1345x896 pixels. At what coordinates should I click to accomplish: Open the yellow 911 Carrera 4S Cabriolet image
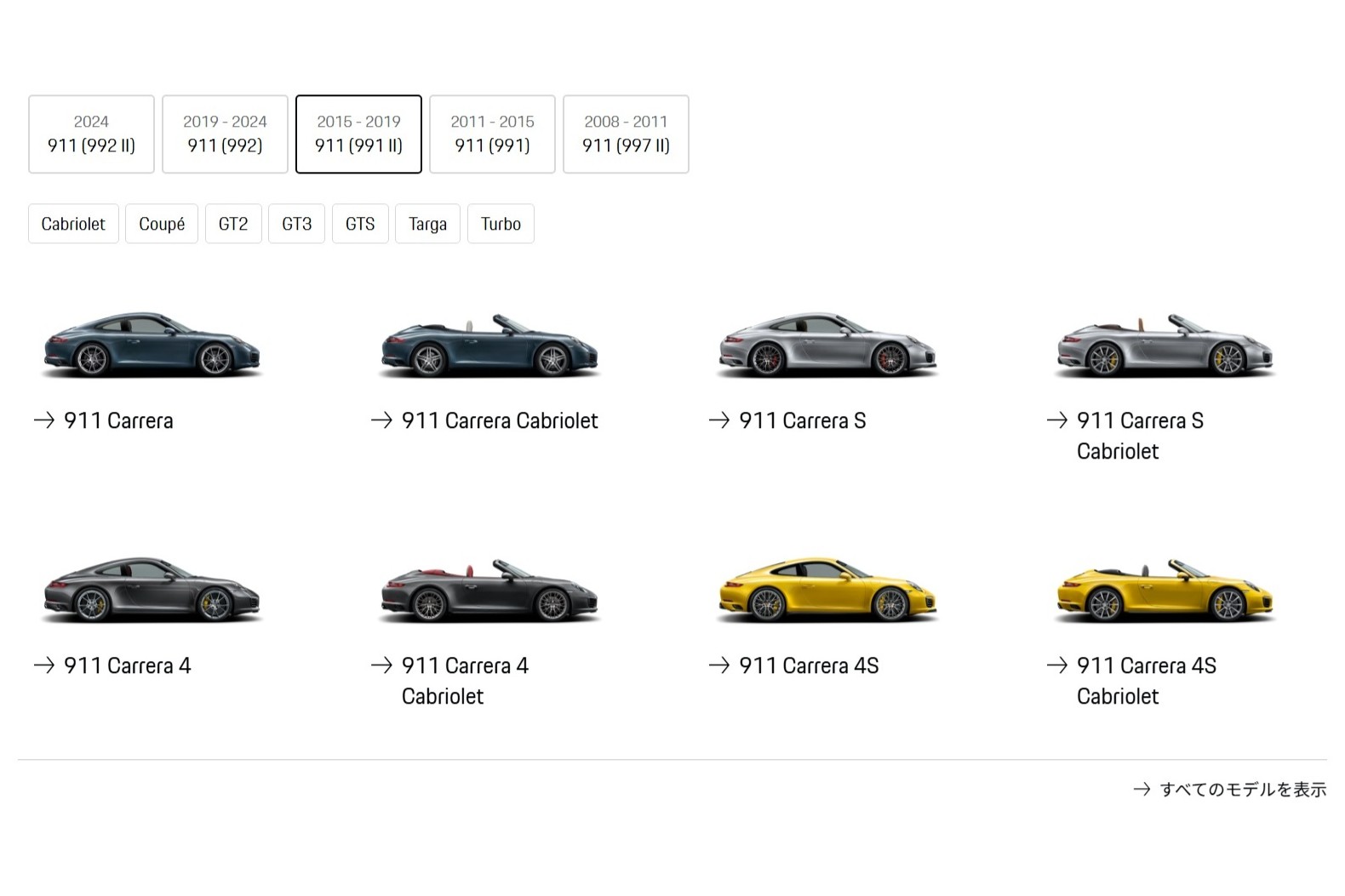click(1165, 590)
